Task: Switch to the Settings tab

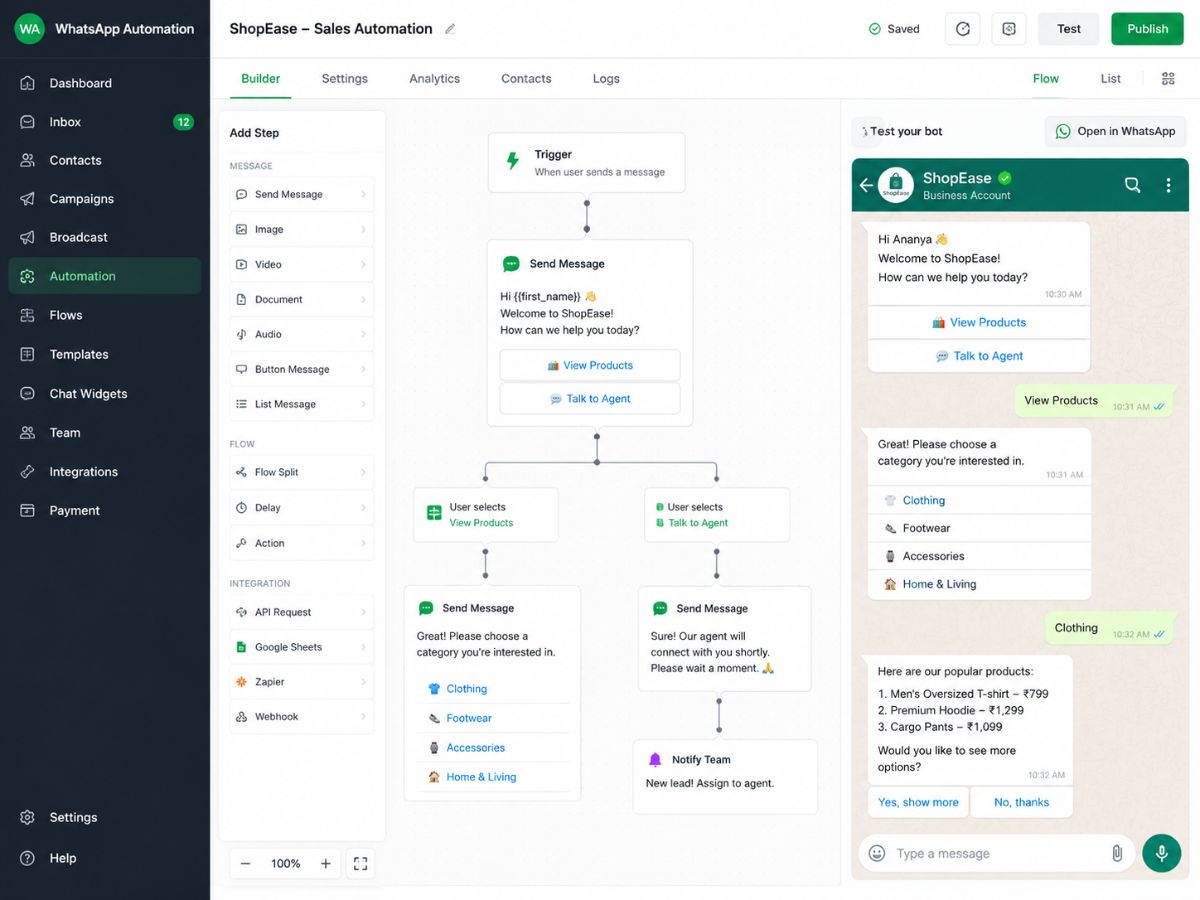Action: tap(344, 79)
